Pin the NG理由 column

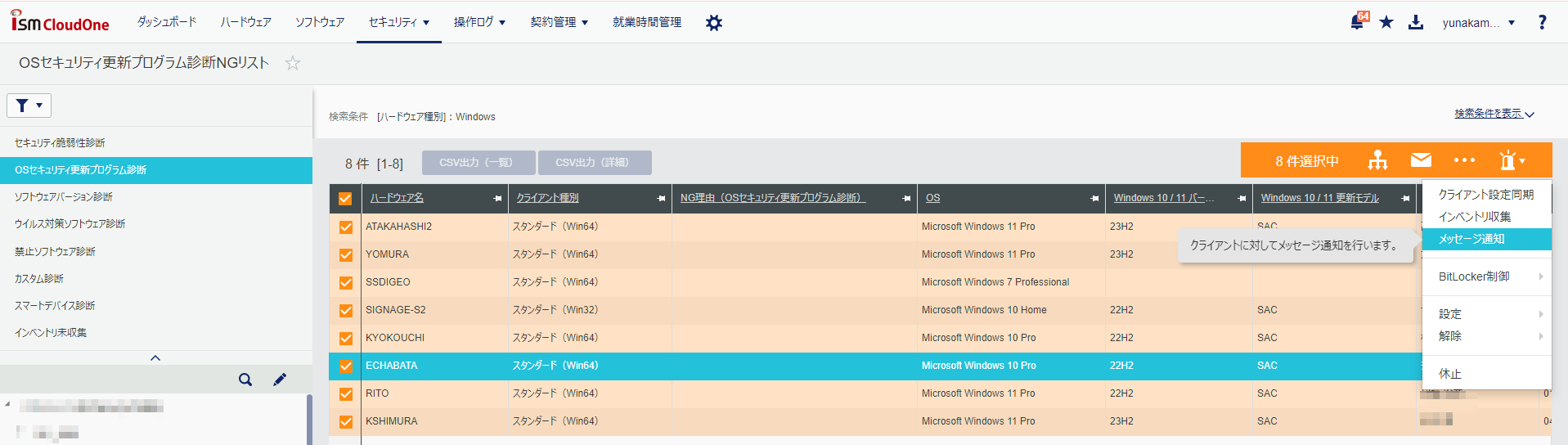[x=906, y=199]
